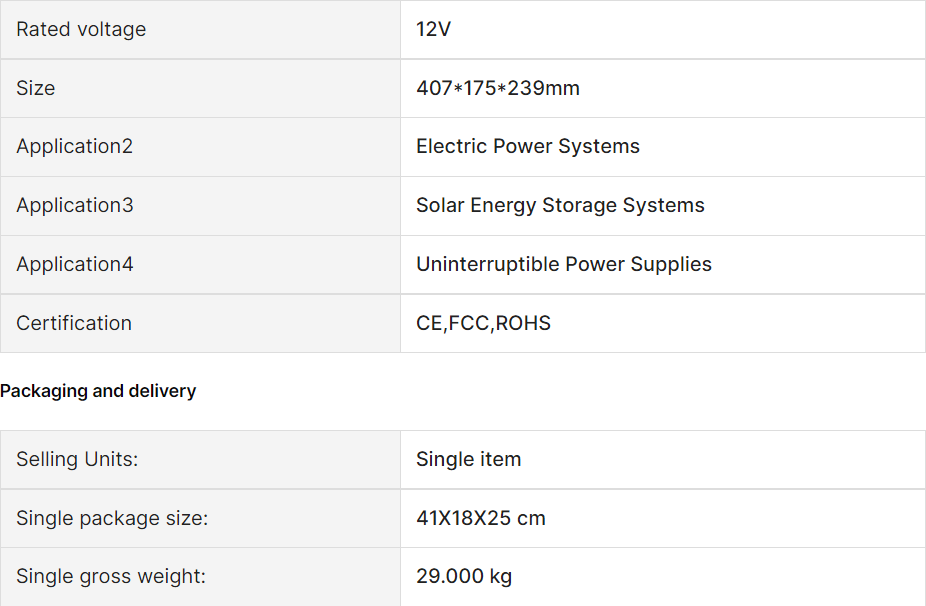926x606 pixels.
Task: Select the 41X18X25 cm package value
Action: point(481,518)
